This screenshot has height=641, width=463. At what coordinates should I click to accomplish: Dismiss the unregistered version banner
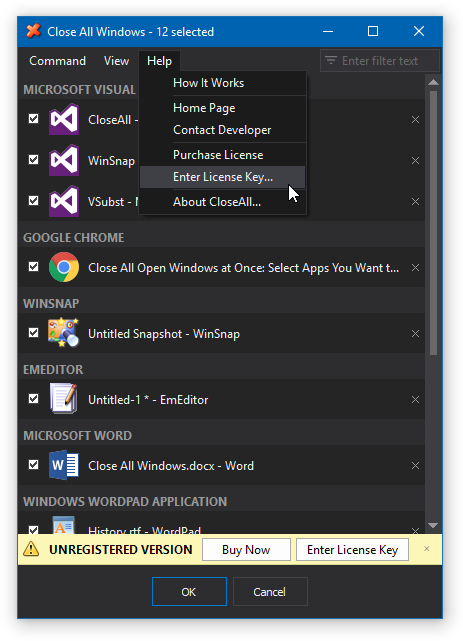427,549
